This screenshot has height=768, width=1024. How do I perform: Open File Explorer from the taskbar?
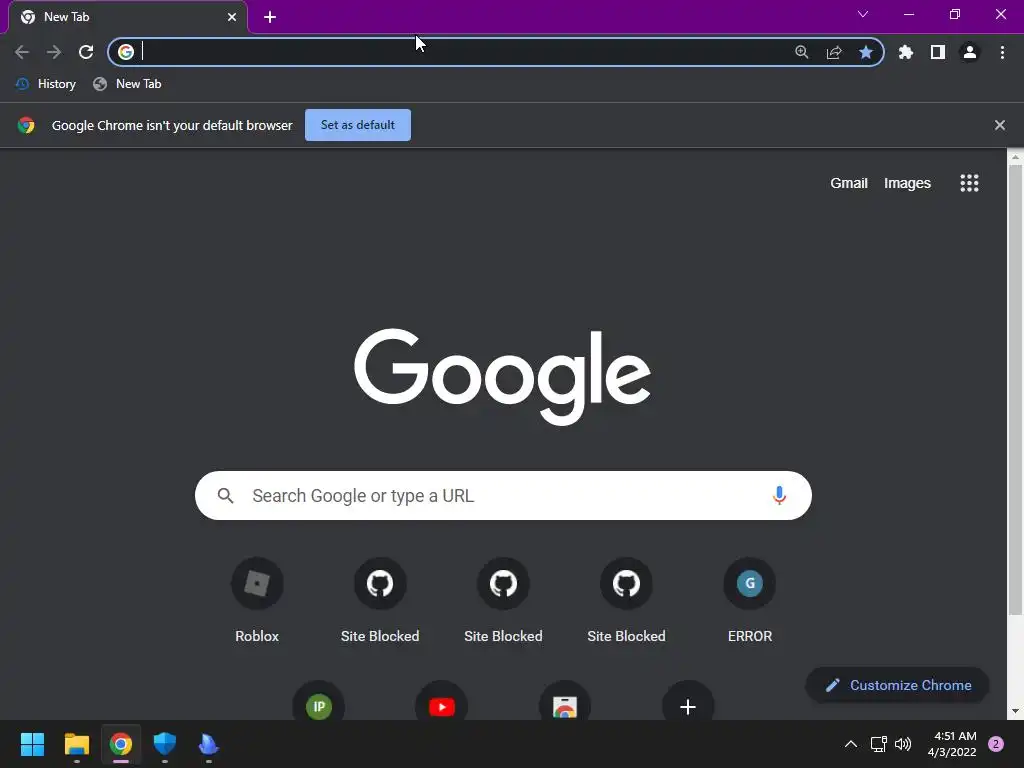point(76,744)
